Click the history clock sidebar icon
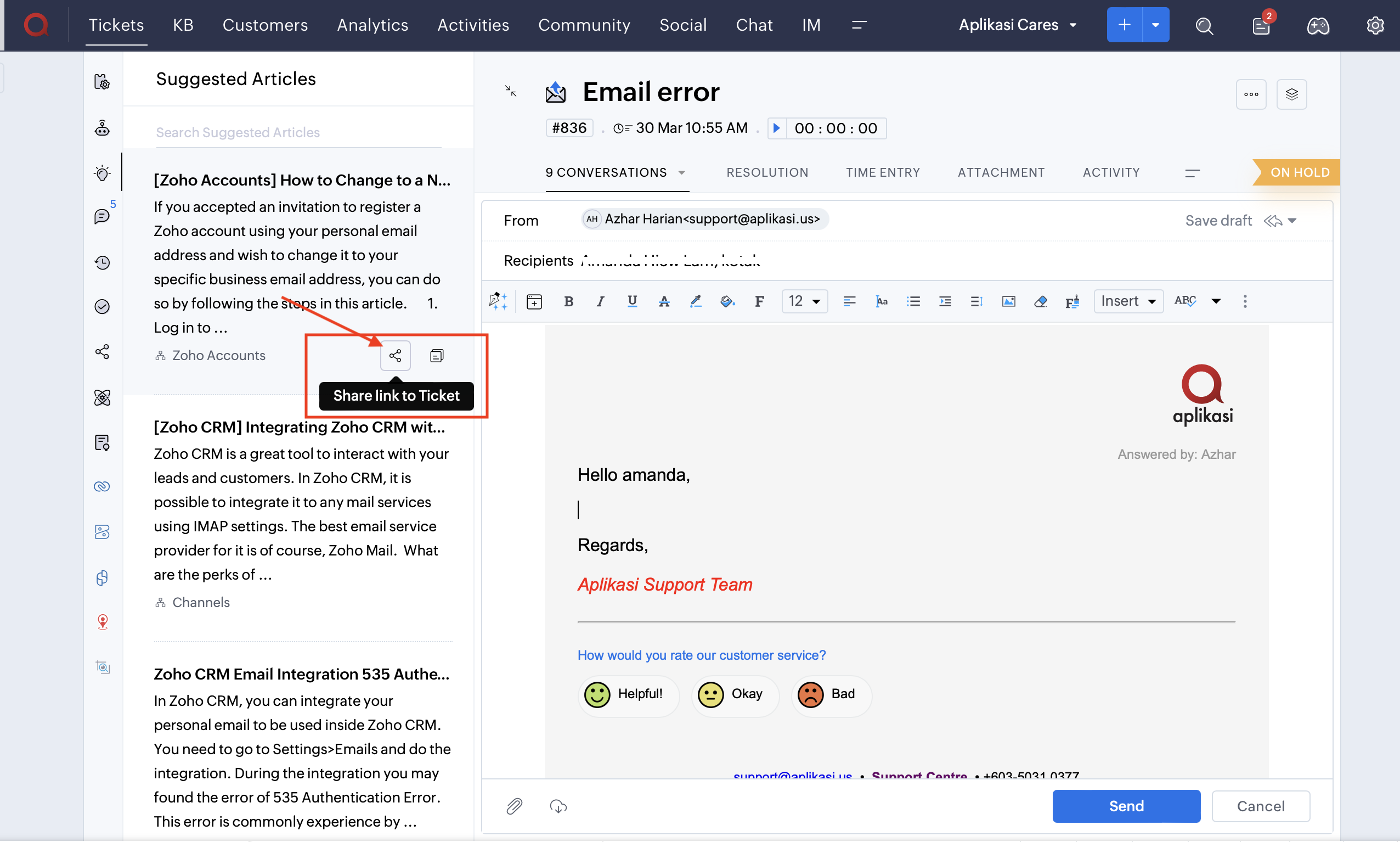The width and height of the screenshot is (1400, 842). tap(102, 262)
